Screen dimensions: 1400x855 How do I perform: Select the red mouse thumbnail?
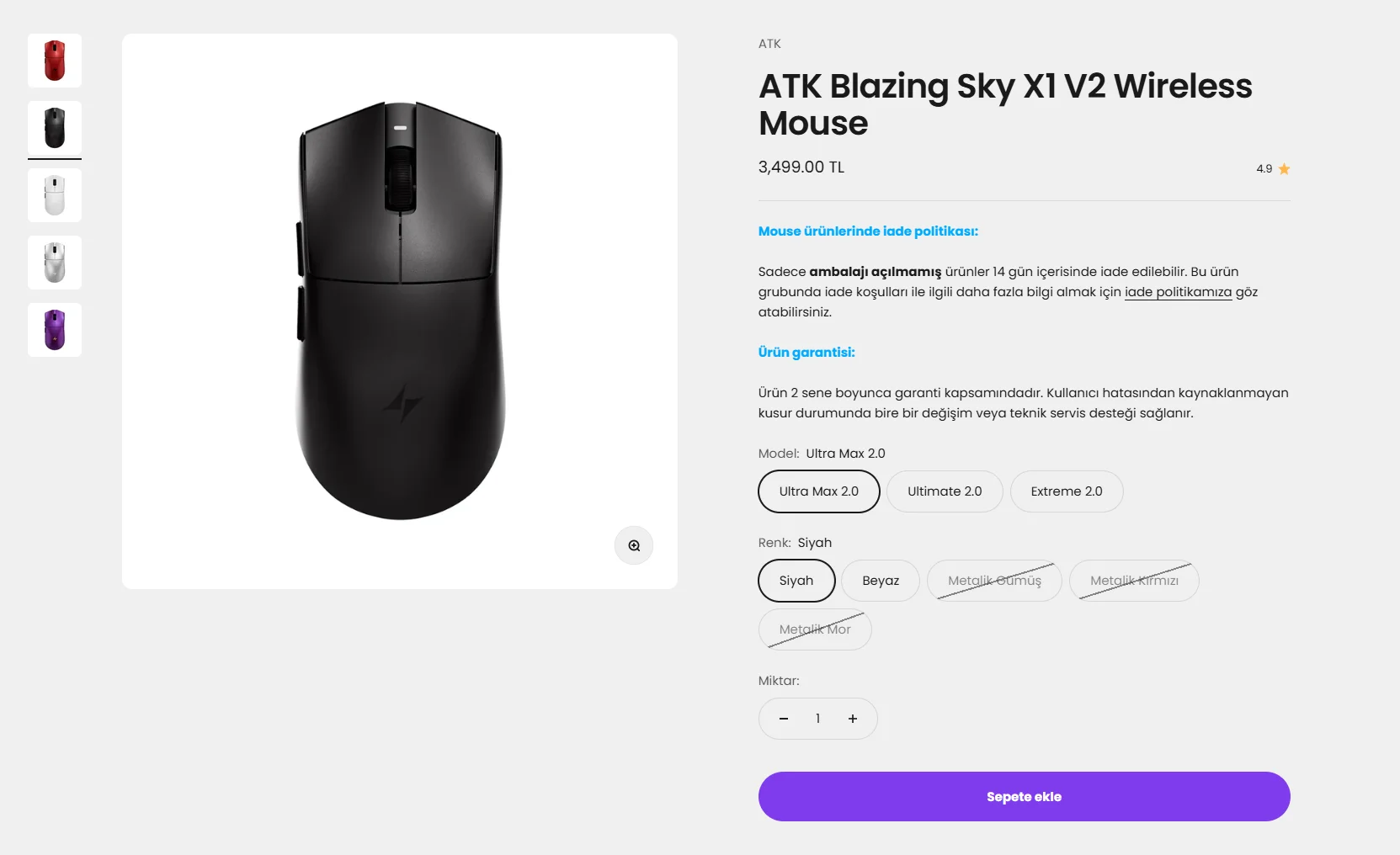55,61
